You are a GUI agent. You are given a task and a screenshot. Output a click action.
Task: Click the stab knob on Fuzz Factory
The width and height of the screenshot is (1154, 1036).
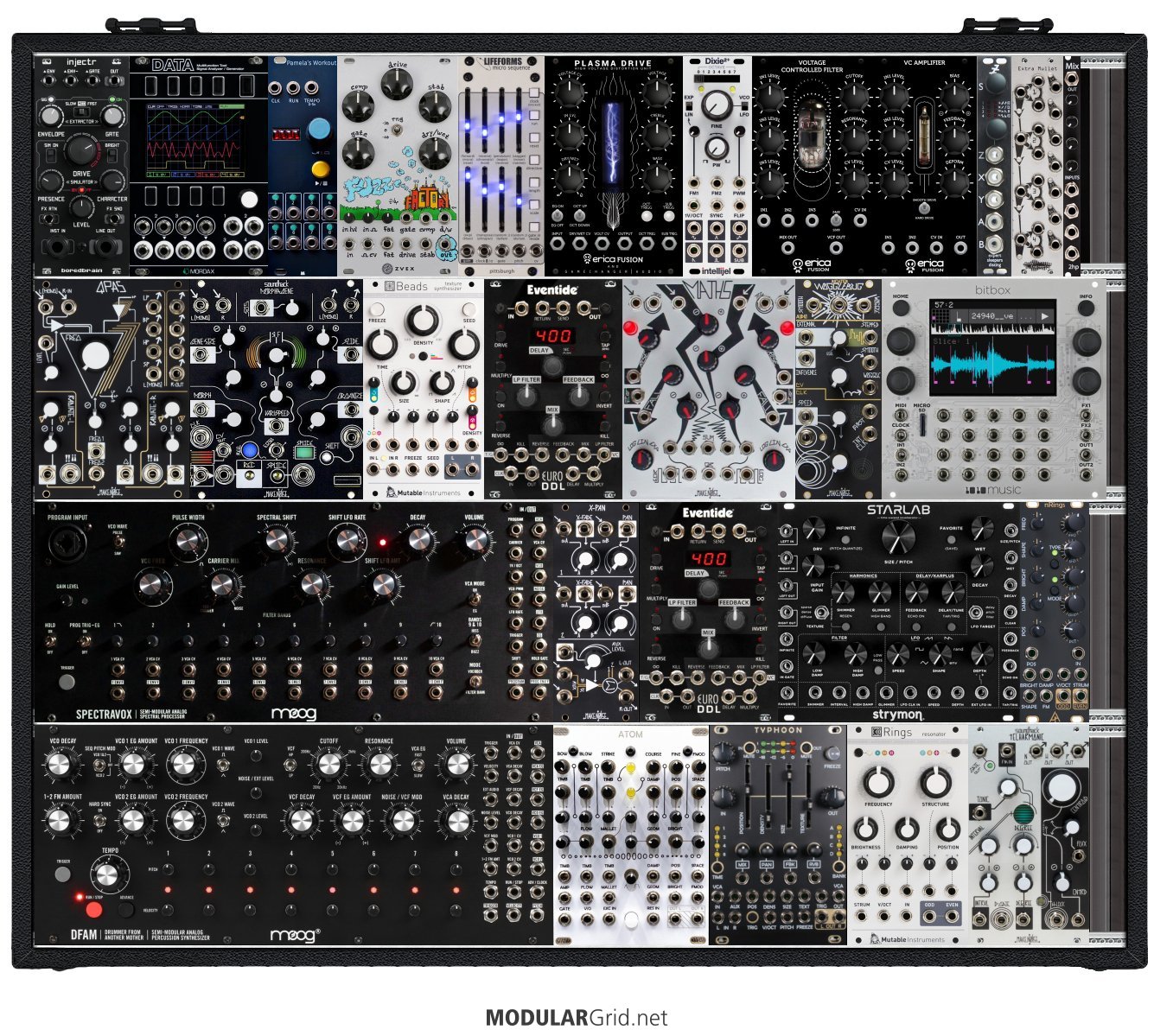click(x=435, y=105)
